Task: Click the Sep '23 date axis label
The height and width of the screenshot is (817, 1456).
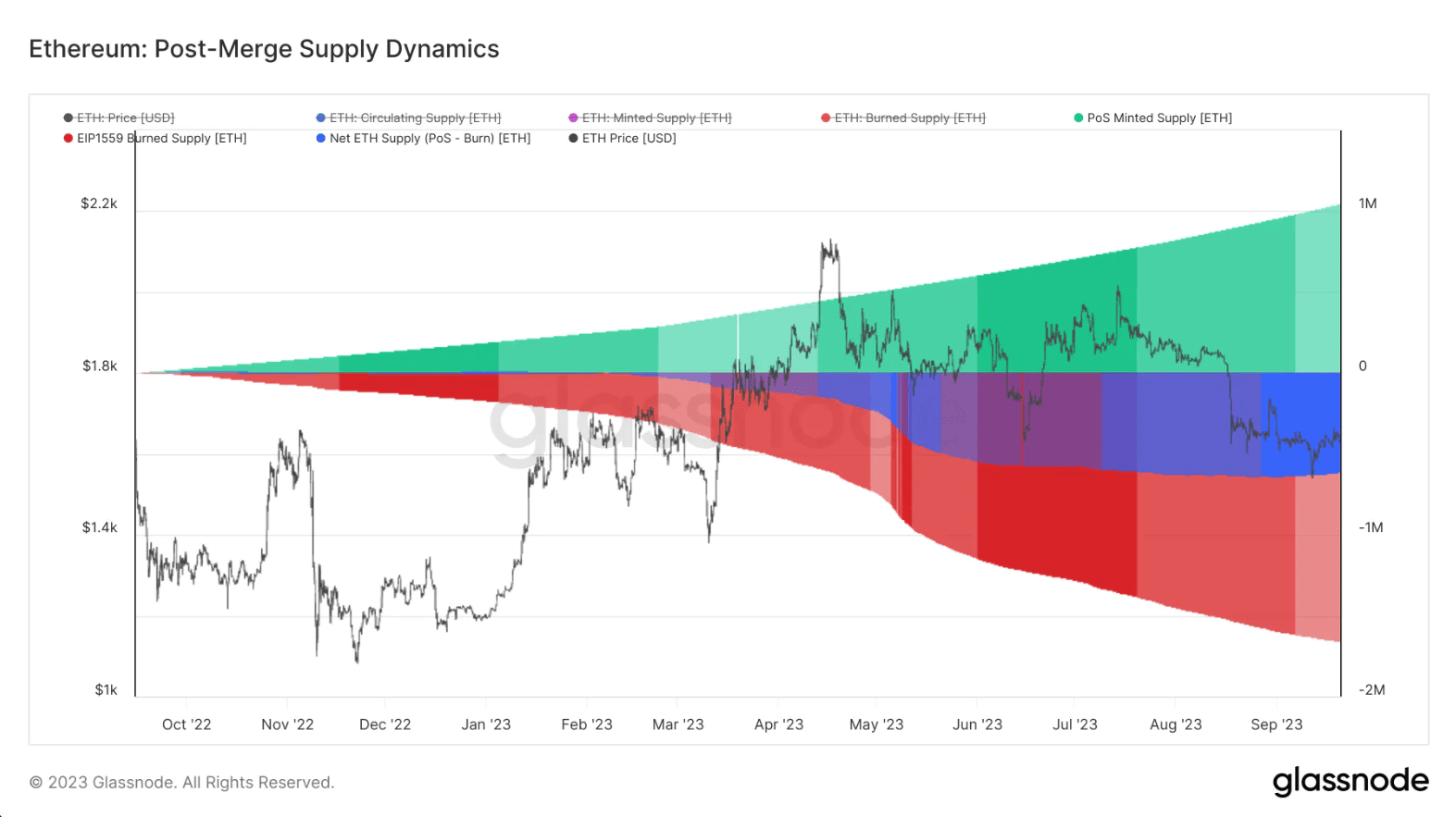Action: pos(1276,724)
